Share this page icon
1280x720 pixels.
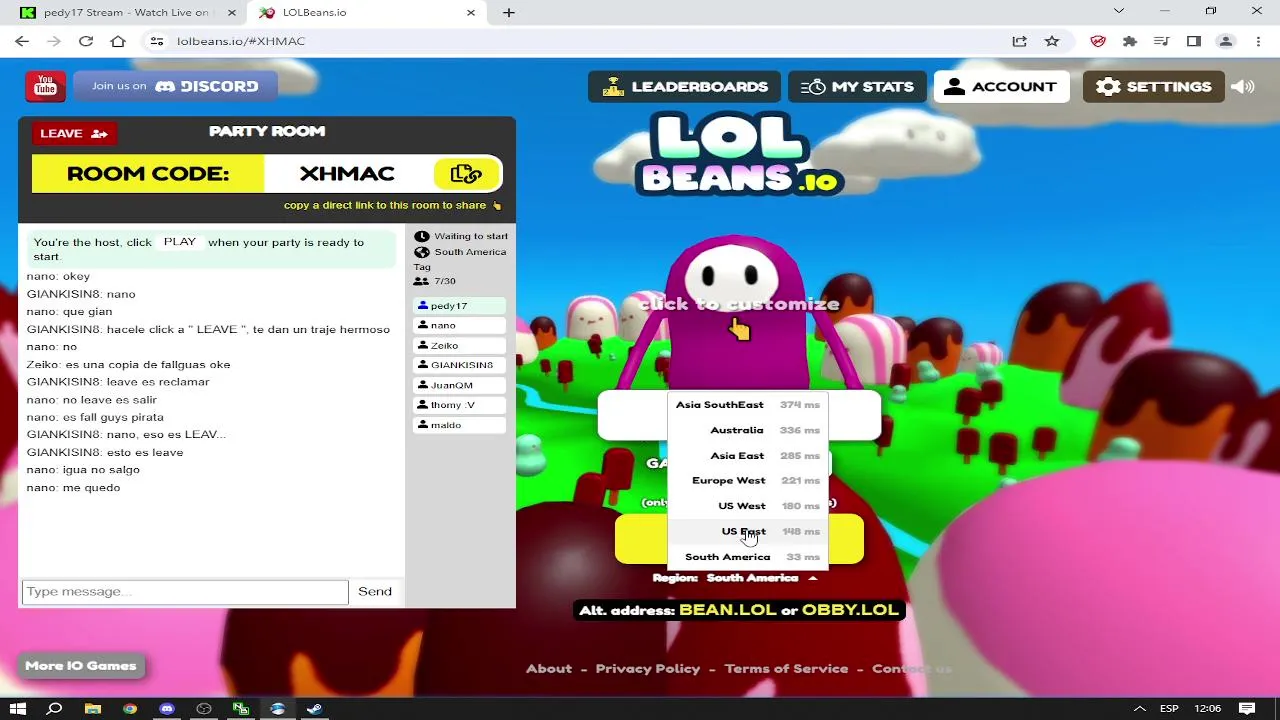1019,41
